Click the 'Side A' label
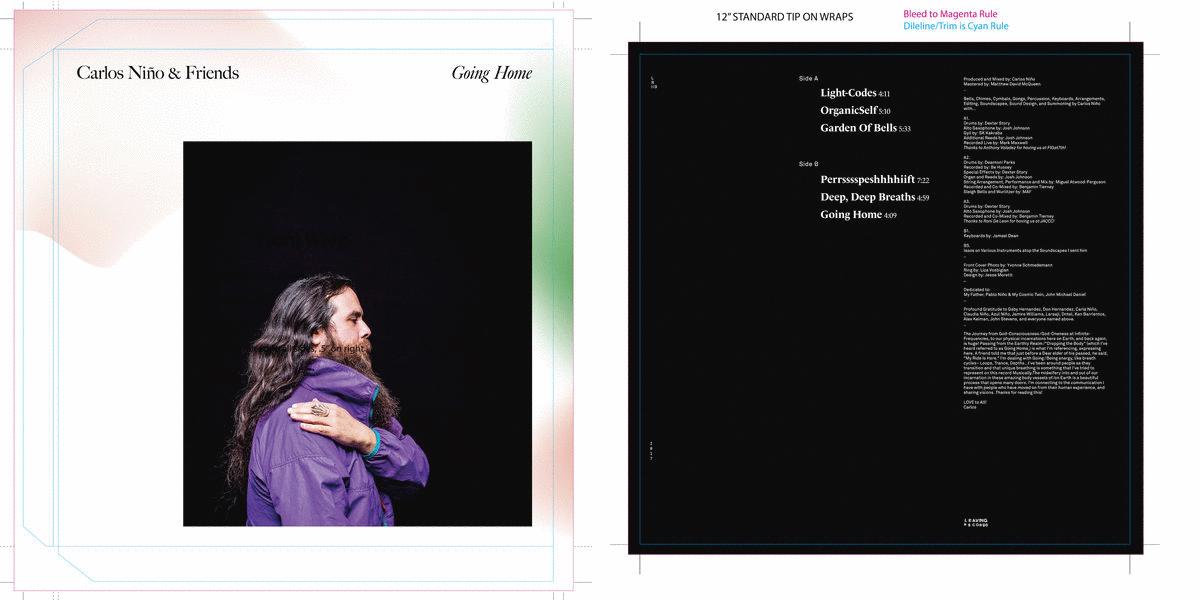Viewport: 1200px width, 600px height. [x=809, y=78]
